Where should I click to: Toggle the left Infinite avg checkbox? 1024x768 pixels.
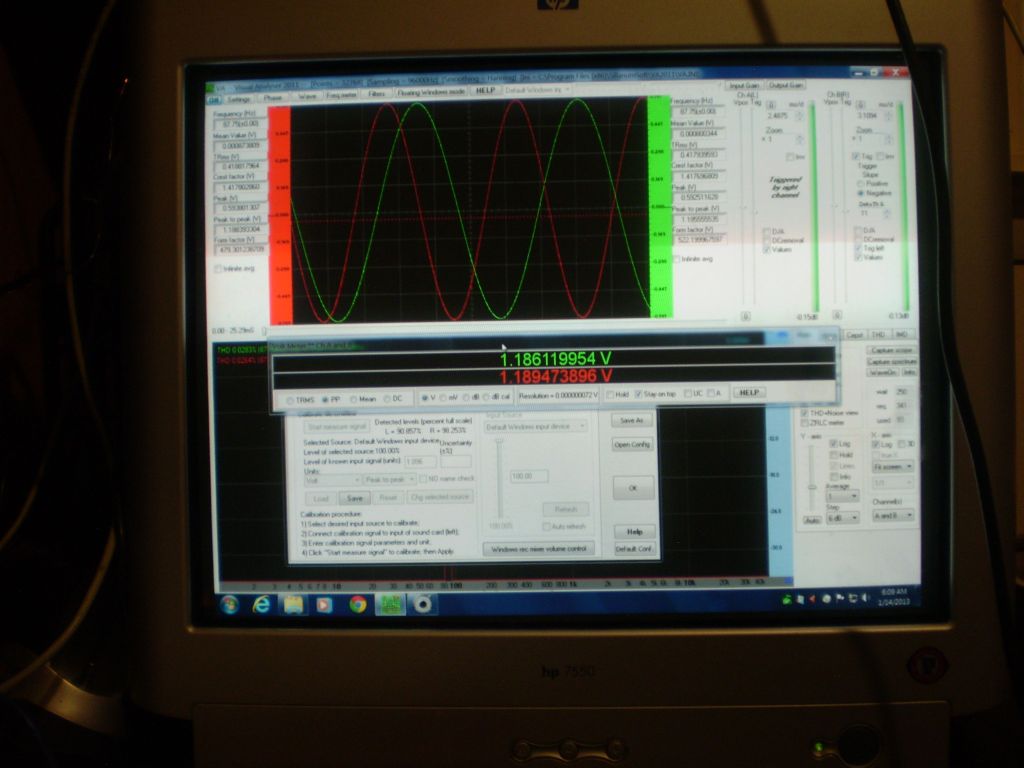[218, 268]
